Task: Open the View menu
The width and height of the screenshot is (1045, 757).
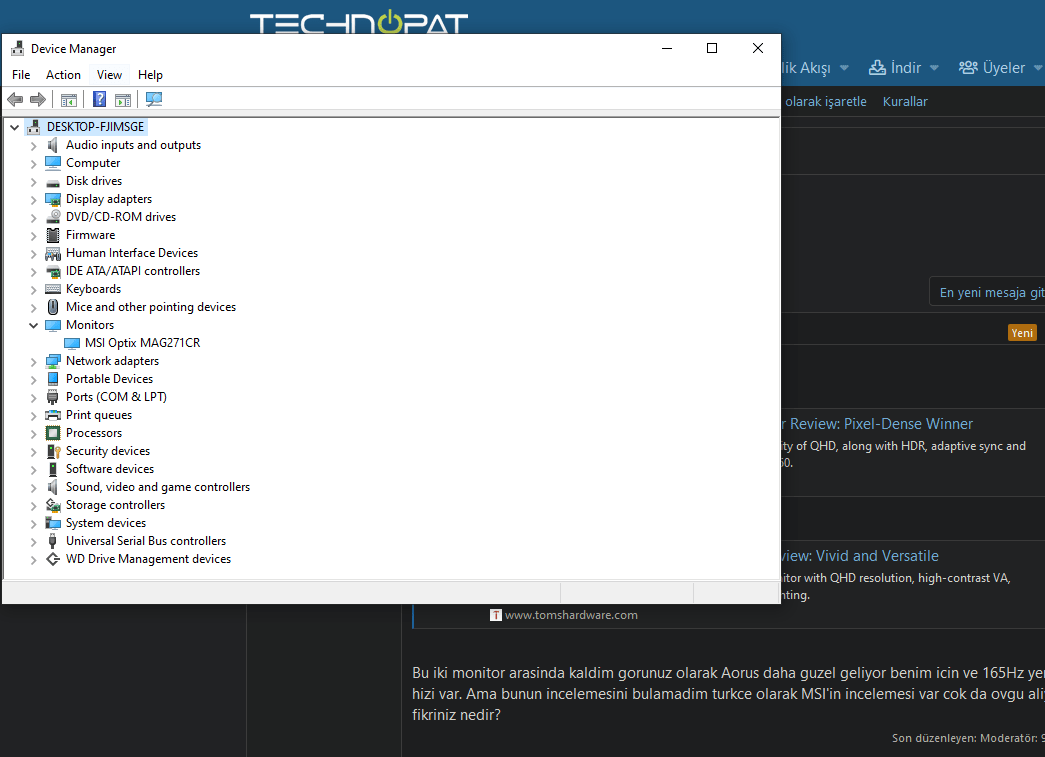Action: [x=109, y=75]
